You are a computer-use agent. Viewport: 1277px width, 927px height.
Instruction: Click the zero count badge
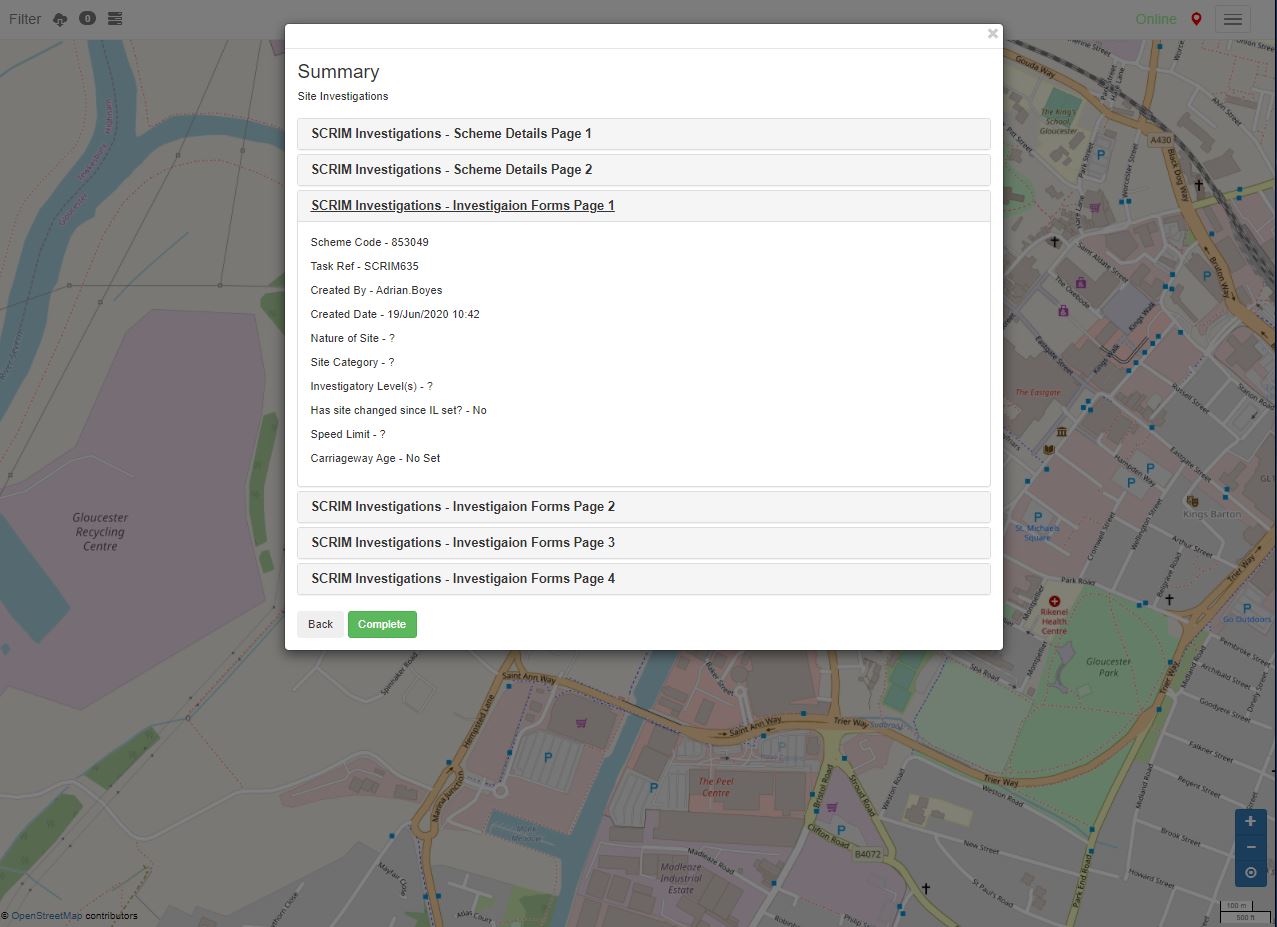88,18
